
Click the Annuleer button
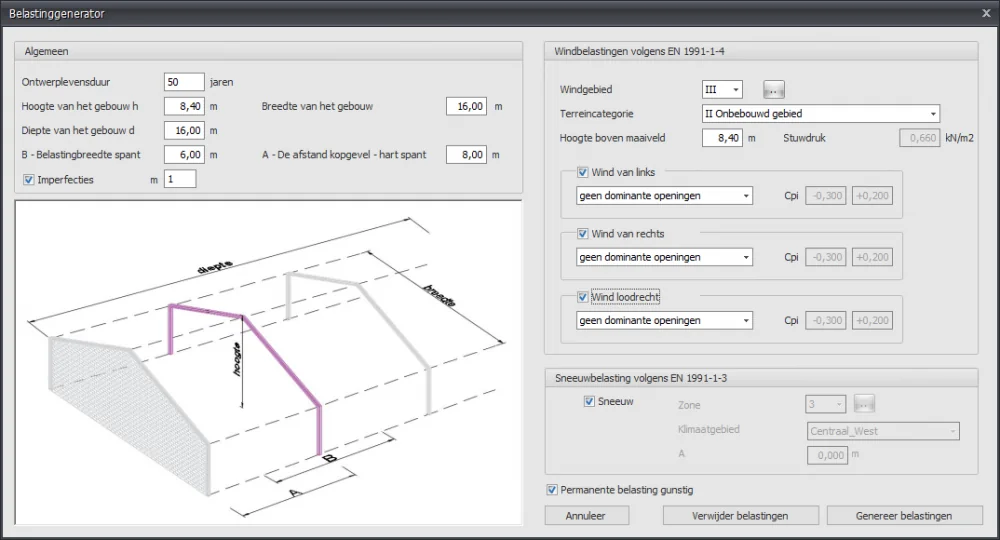tap(585, 516)
